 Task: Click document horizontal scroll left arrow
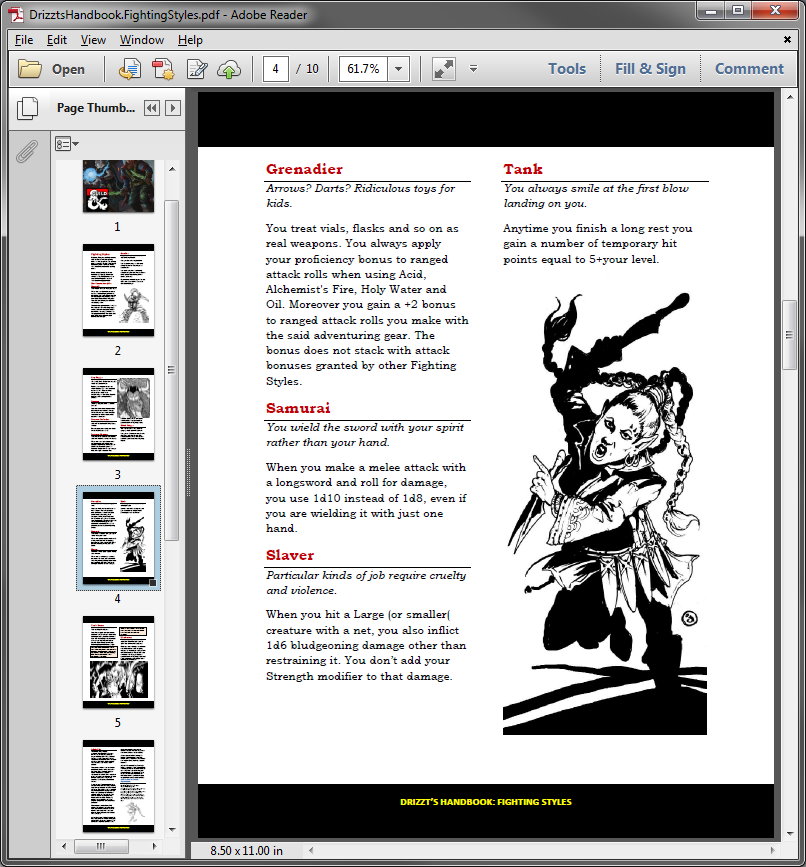click(312, 850)
